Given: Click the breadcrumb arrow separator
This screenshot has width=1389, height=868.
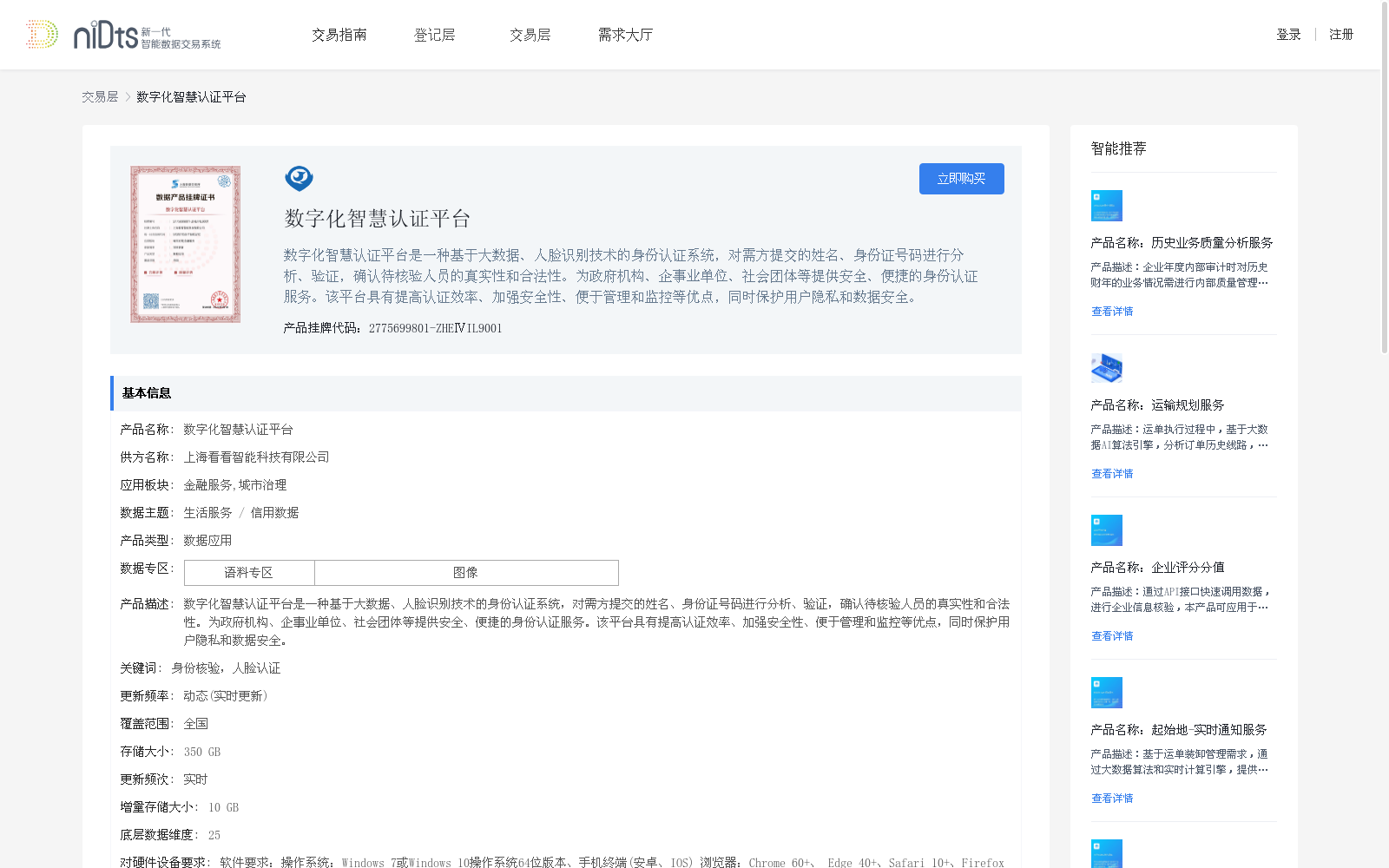Looking at the screenshot, I should (128, 97).
